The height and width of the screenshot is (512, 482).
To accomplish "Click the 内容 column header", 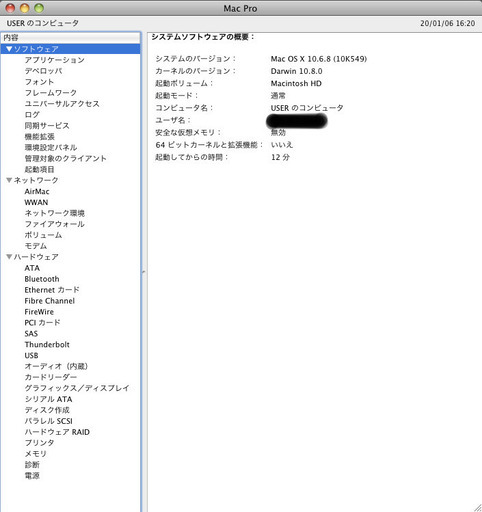I will pos(71,38).
